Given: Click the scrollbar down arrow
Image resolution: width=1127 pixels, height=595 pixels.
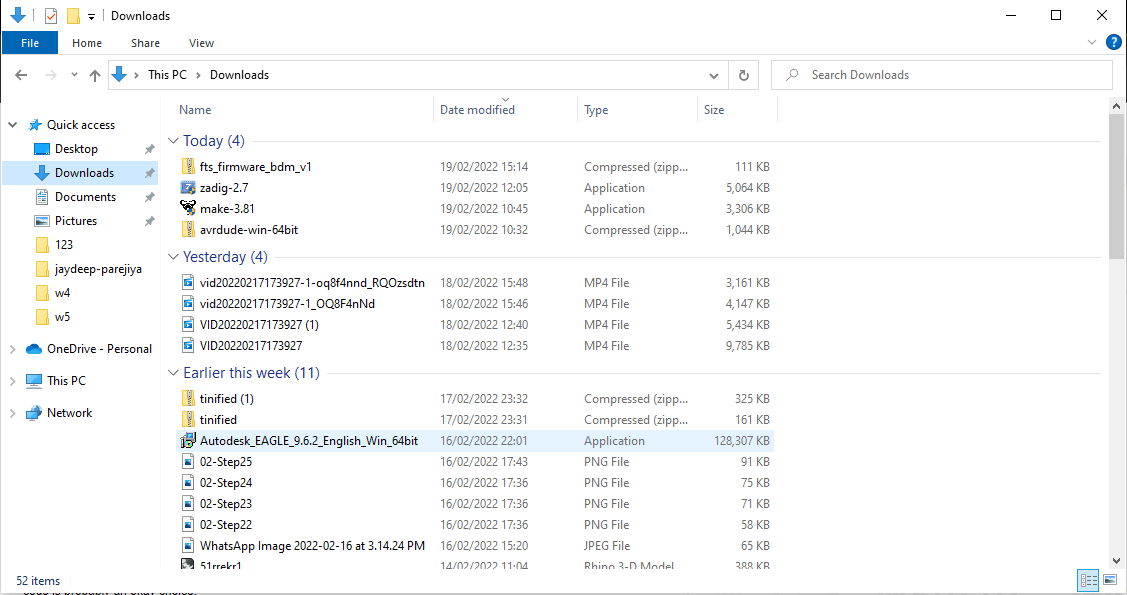Looking at the screenshot, I should pos(1116,561).
